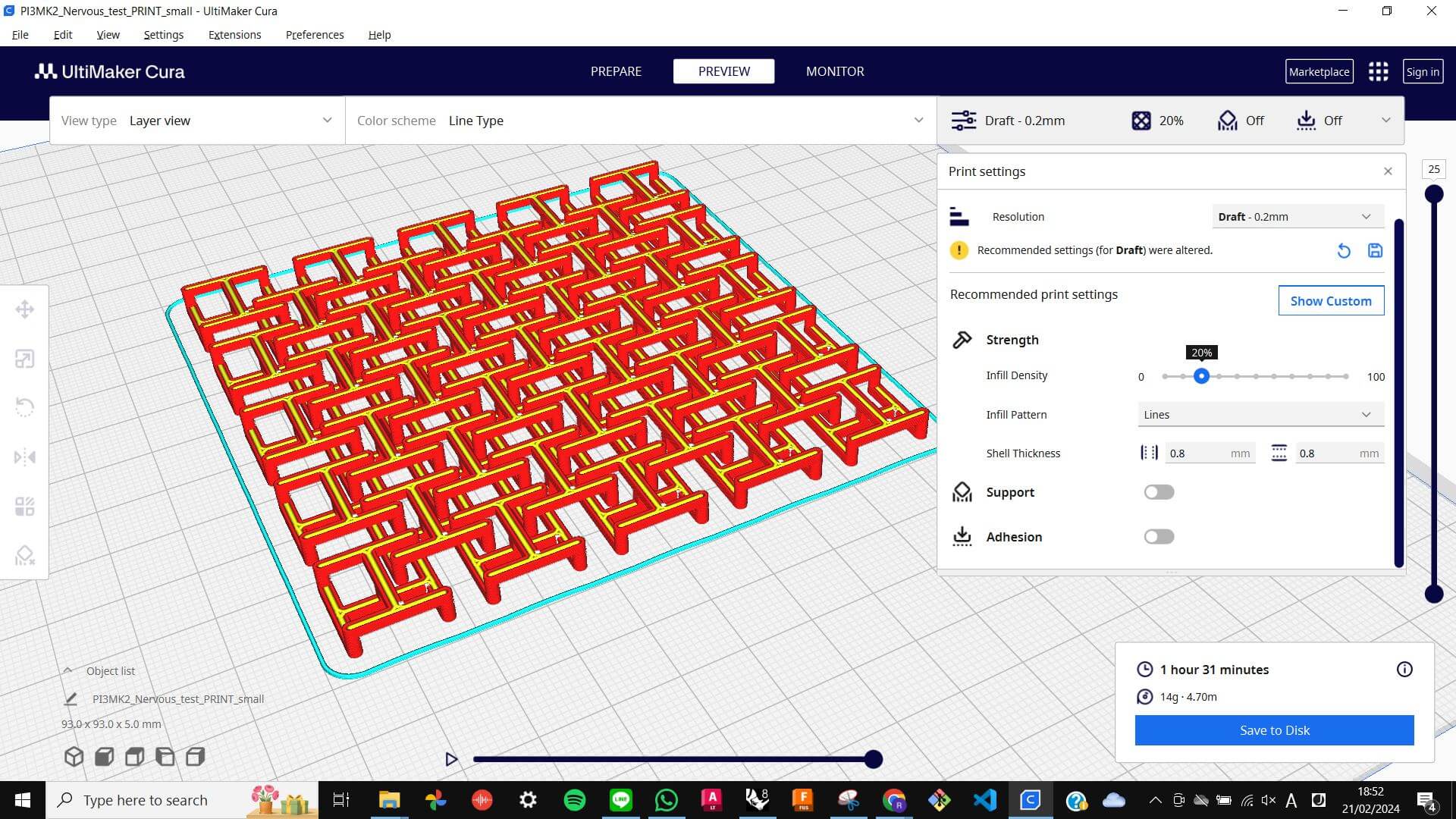Click the wall thickness 0.8 mm field
This screenshot has width=1456, height=819.
1210,453
